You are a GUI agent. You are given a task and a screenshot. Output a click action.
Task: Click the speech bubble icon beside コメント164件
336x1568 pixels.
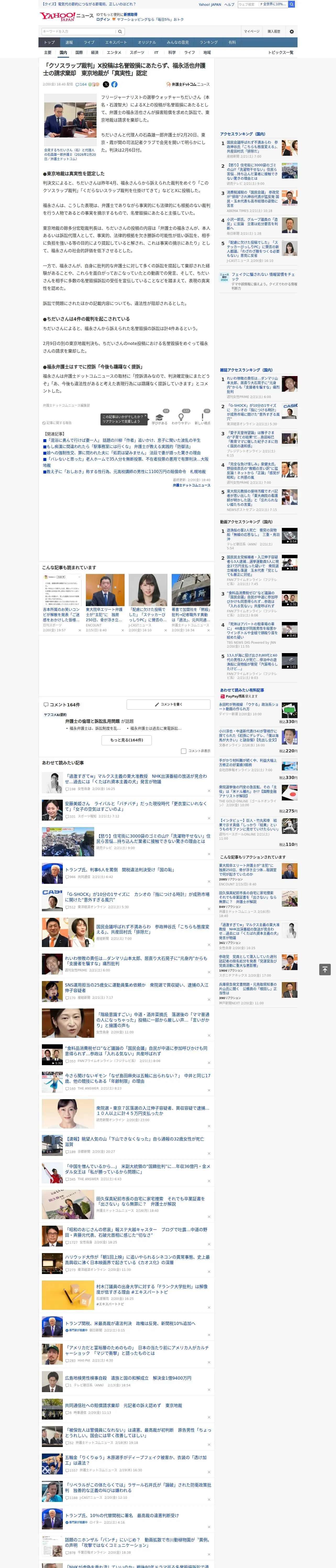point(46,705)
